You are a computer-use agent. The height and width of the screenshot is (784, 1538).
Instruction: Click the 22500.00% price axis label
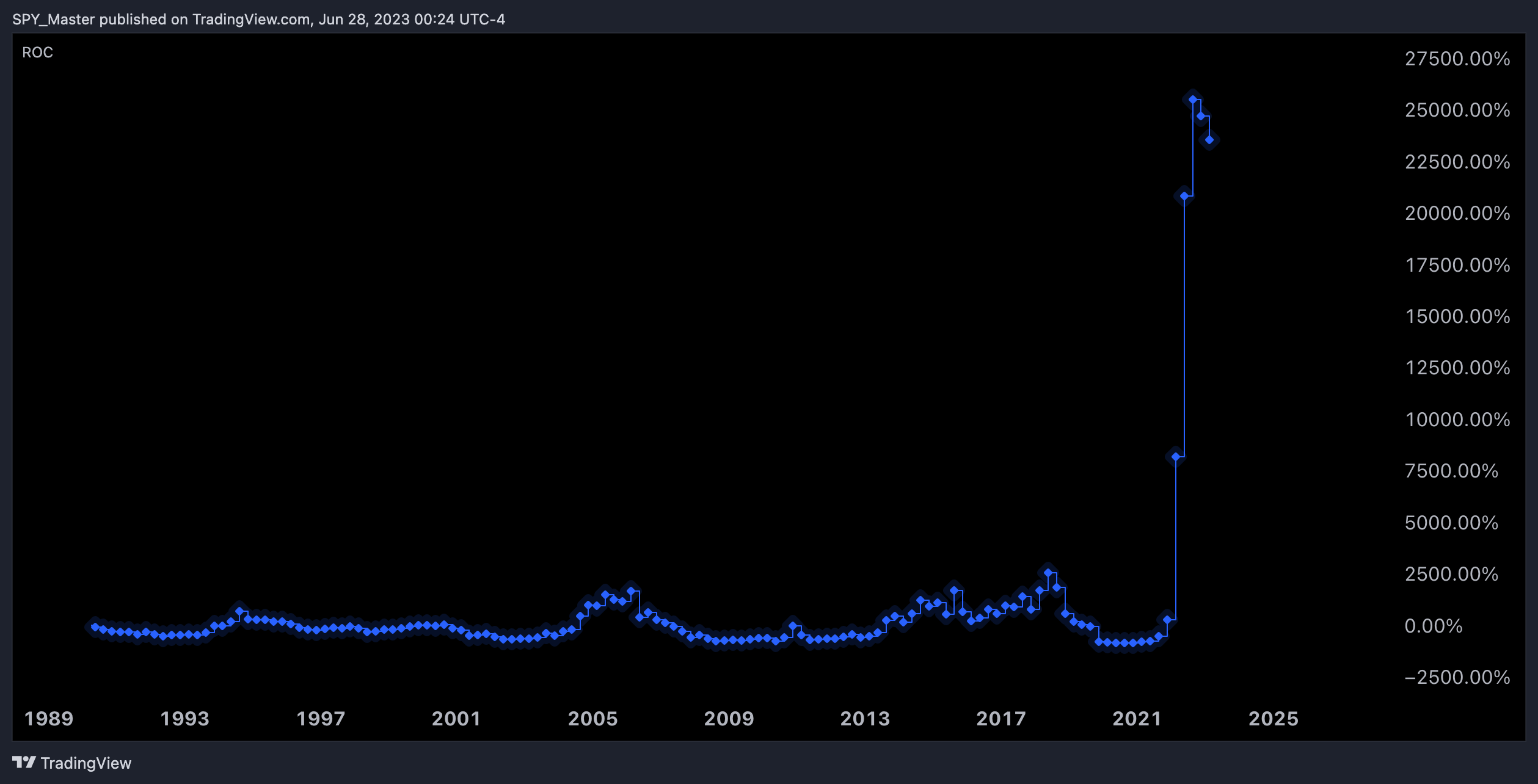pyautogui.click(x=1457, y=162)
